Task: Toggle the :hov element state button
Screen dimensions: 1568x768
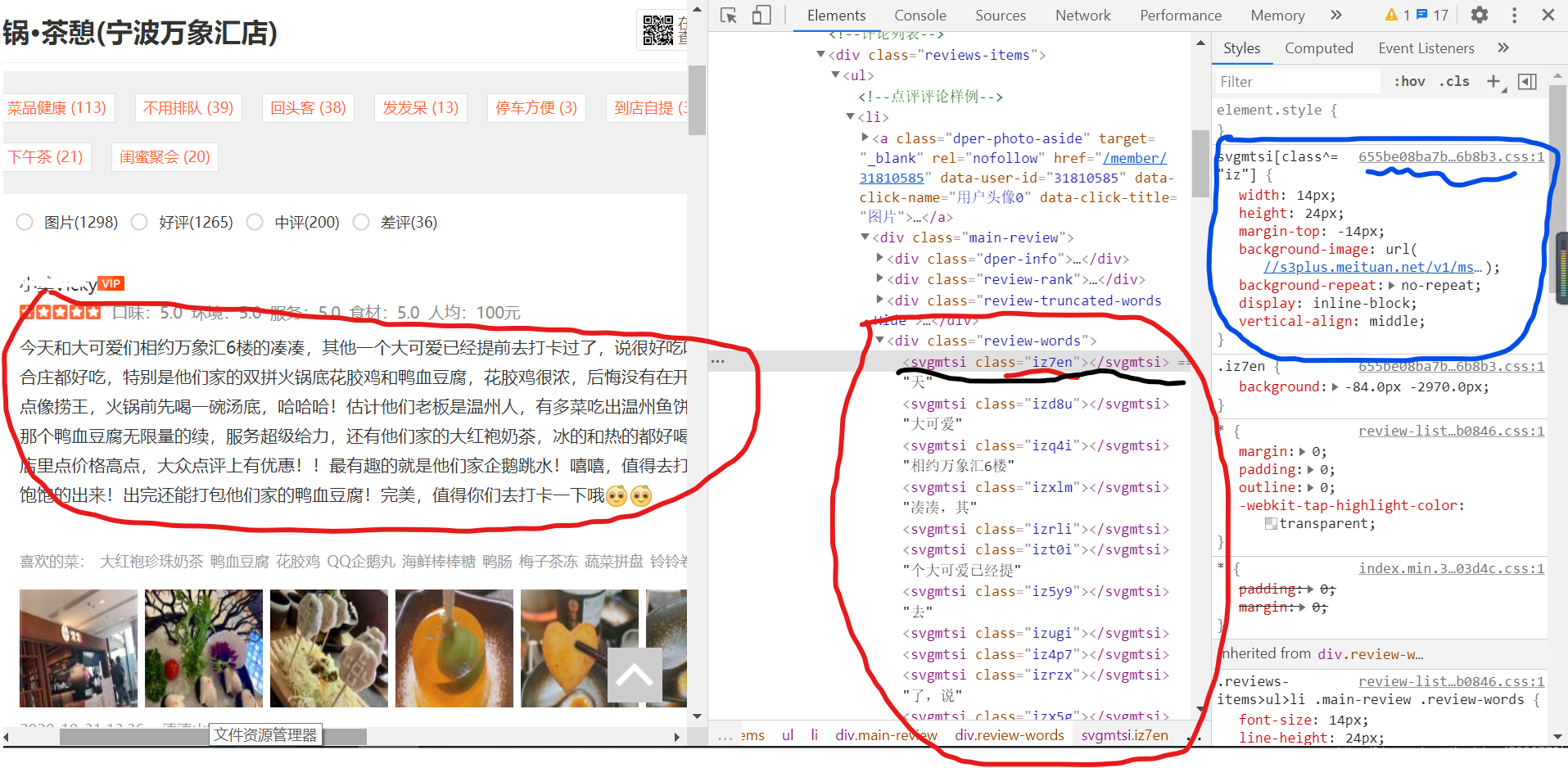Action: pyautogui.click(x=1409, y=81)
